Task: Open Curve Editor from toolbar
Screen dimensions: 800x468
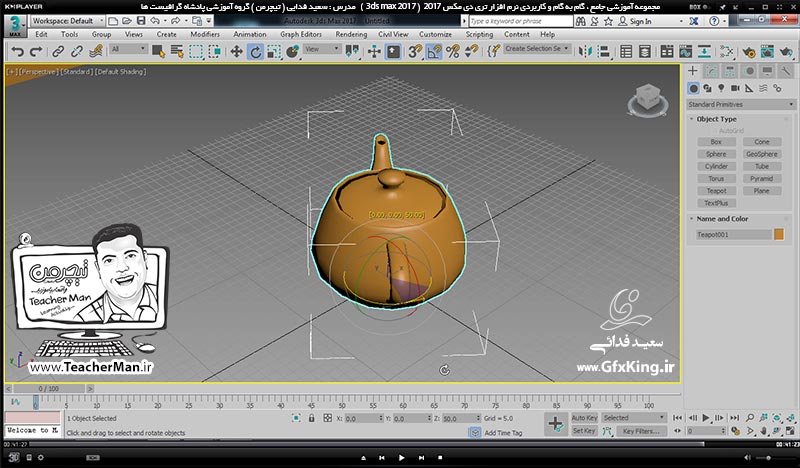Action: pos(685,52)
